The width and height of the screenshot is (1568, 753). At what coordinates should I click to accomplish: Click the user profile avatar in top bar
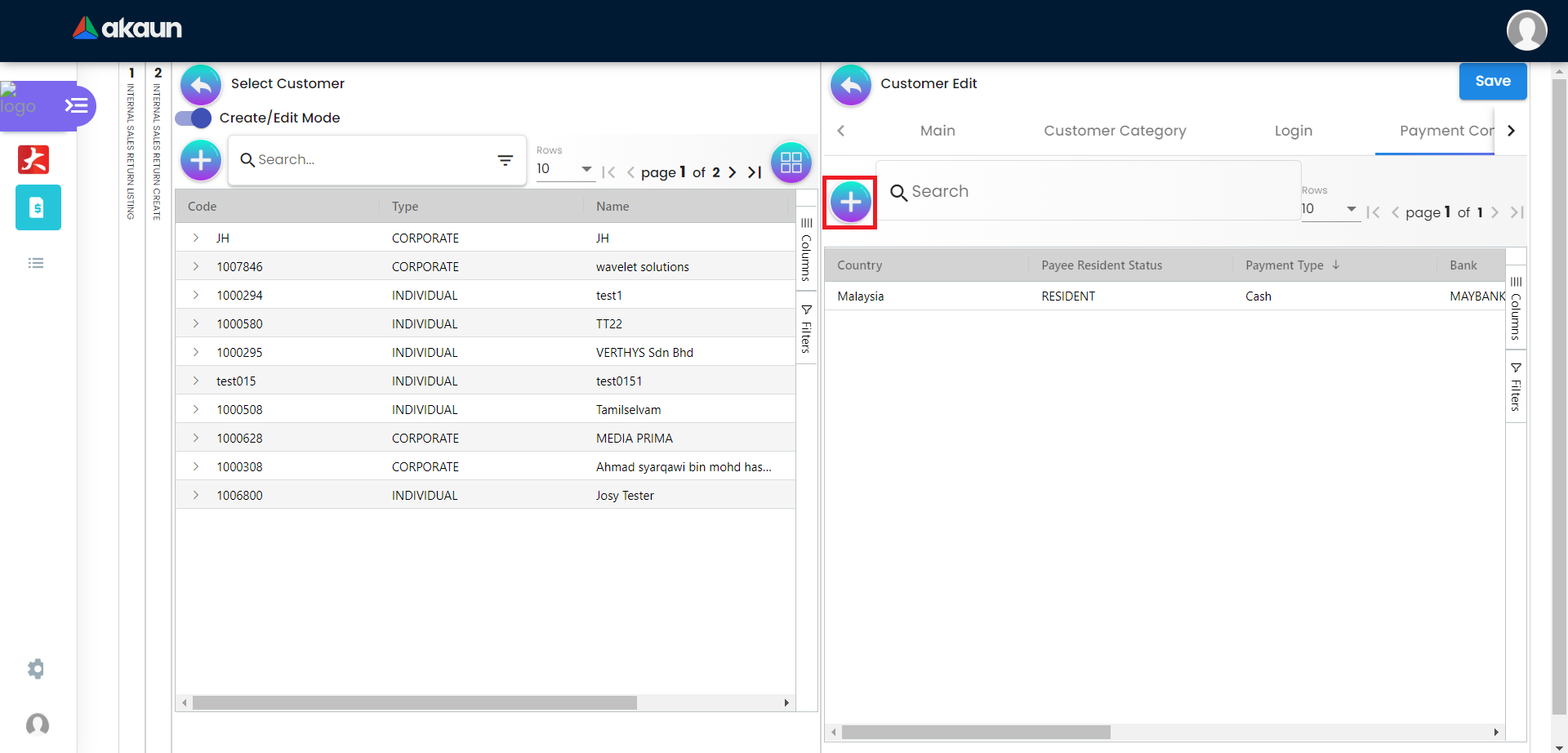tap(1526, 30)
